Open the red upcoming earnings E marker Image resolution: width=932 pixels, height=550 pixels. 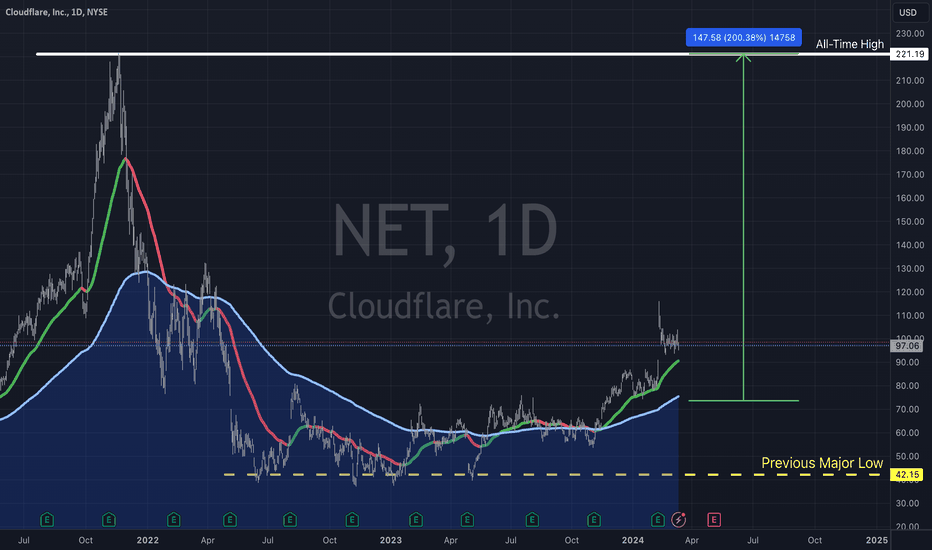click(x=714, y=520)
